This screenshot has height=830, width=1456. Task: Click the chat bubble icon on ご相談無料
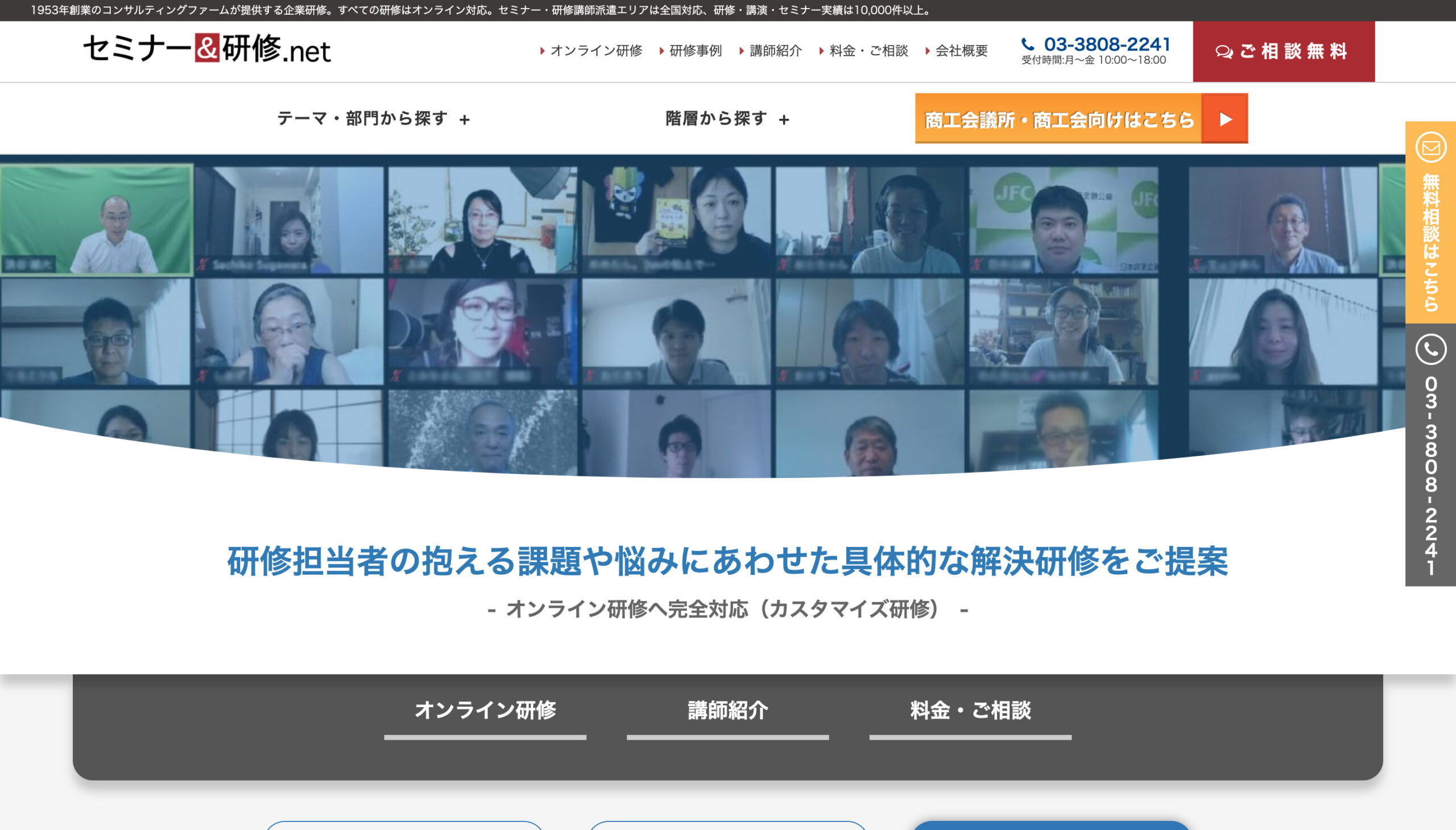pos(1223,52)
